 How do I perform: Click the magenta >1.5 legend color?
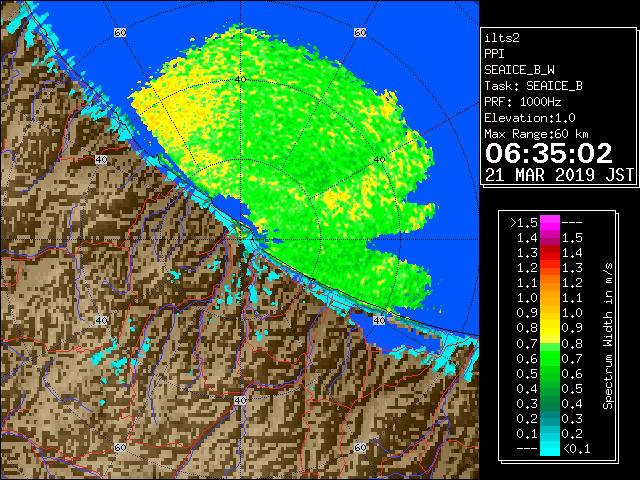point(550,223)
